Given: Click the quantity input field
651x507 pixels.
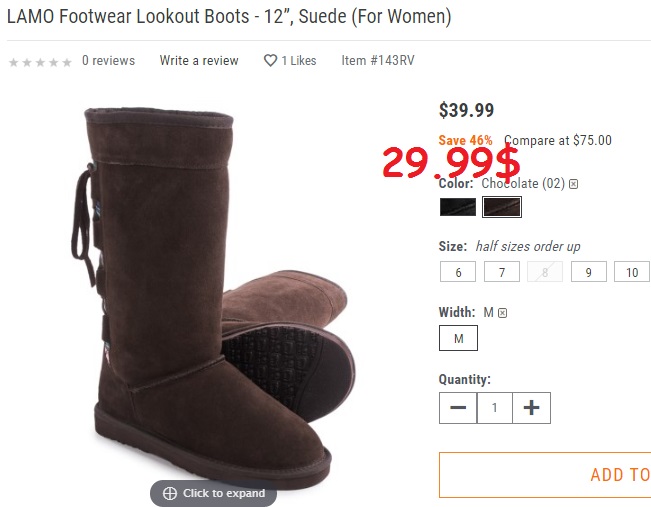Looking at the screenshot, I should [494, 408].
